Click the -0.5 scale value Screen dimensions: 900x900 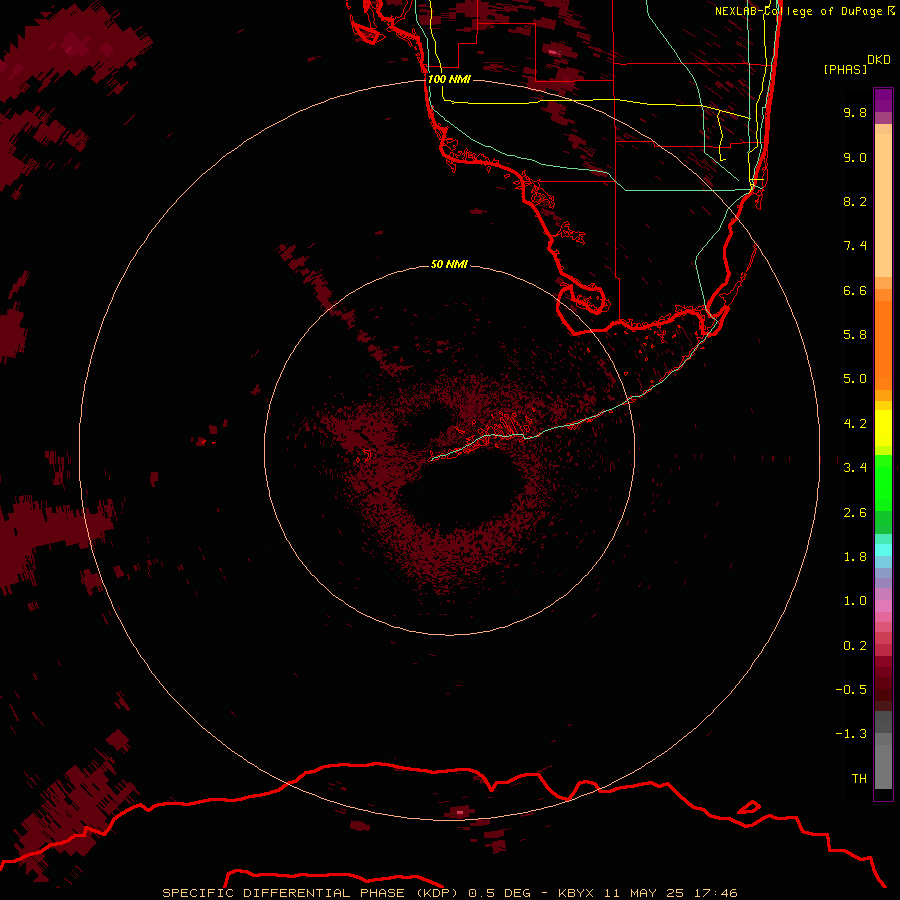[x=851, y=690]
